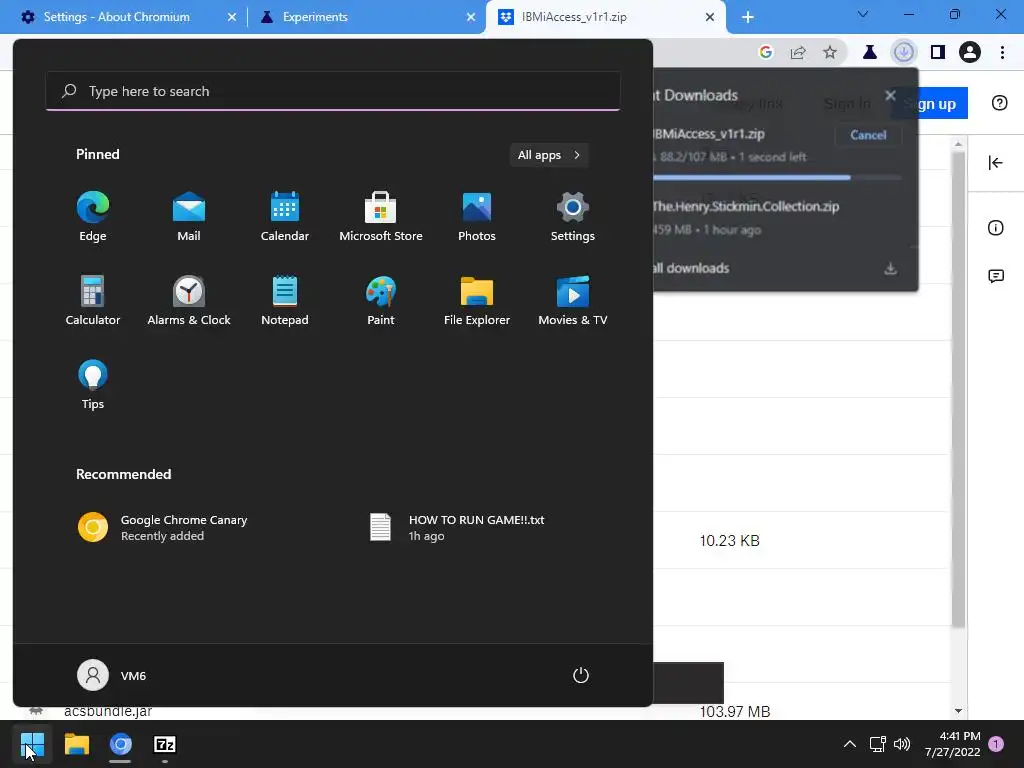Close the Experiments tab
Image resolution: width=1024 pixels, height=768 pixels.
click(x=471, y=17)
